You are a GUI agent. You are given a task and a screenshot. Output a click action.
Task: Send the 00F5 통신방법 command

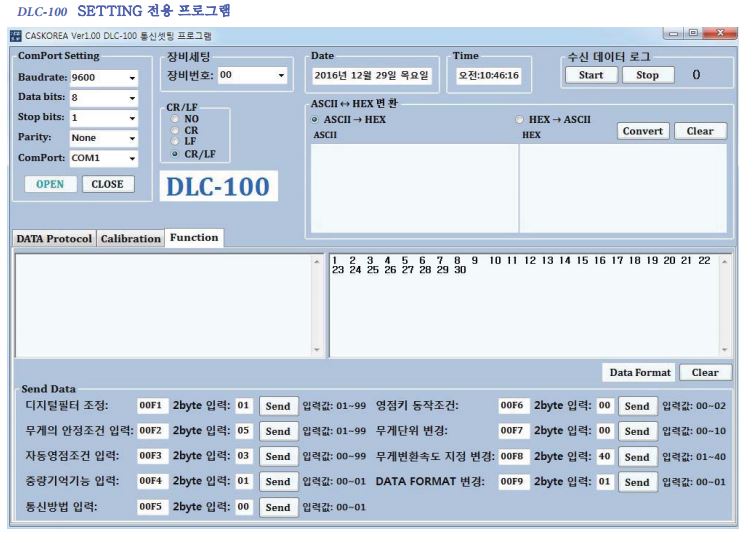278,507
